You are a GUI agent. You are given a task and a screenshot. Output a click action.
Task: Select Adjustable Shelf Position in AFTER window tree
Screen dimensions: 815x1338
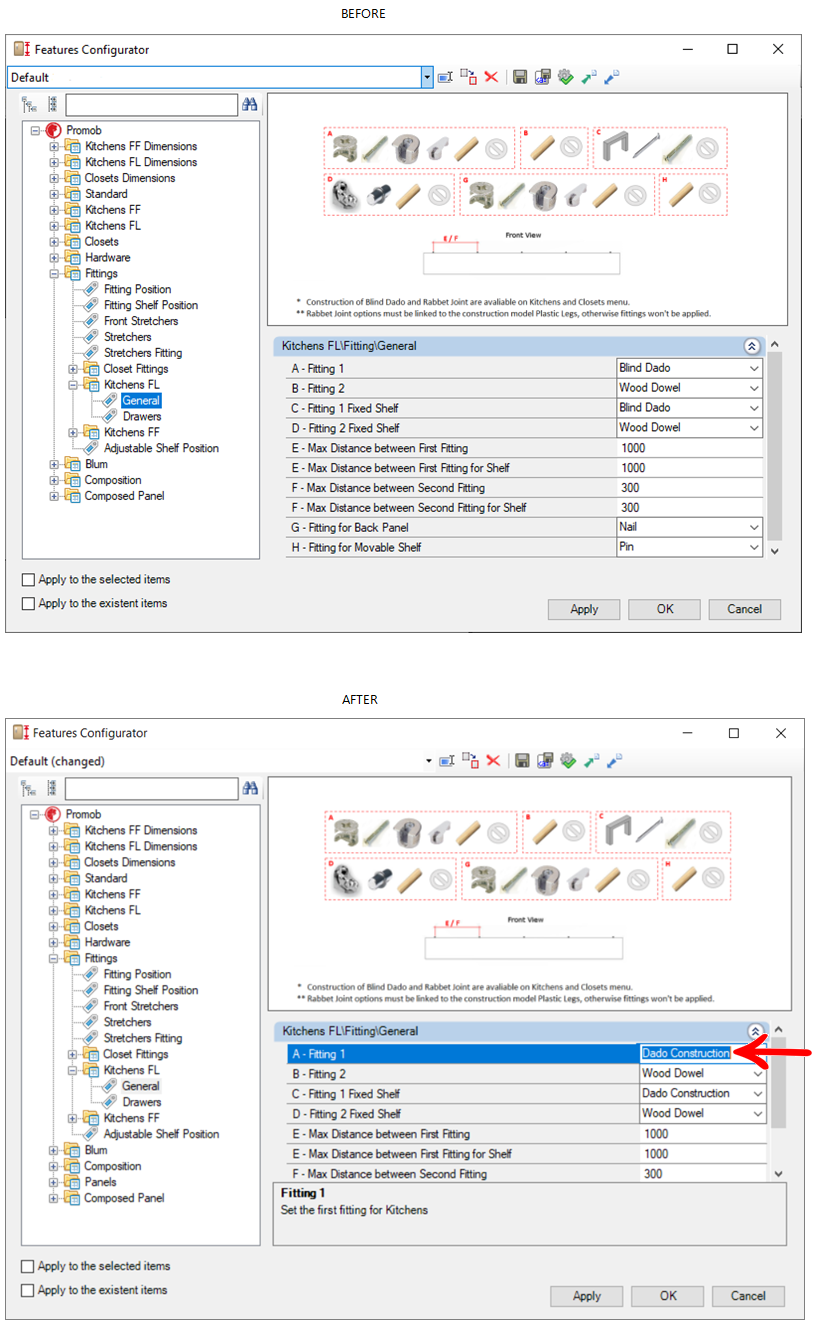tap(161, 1134)
